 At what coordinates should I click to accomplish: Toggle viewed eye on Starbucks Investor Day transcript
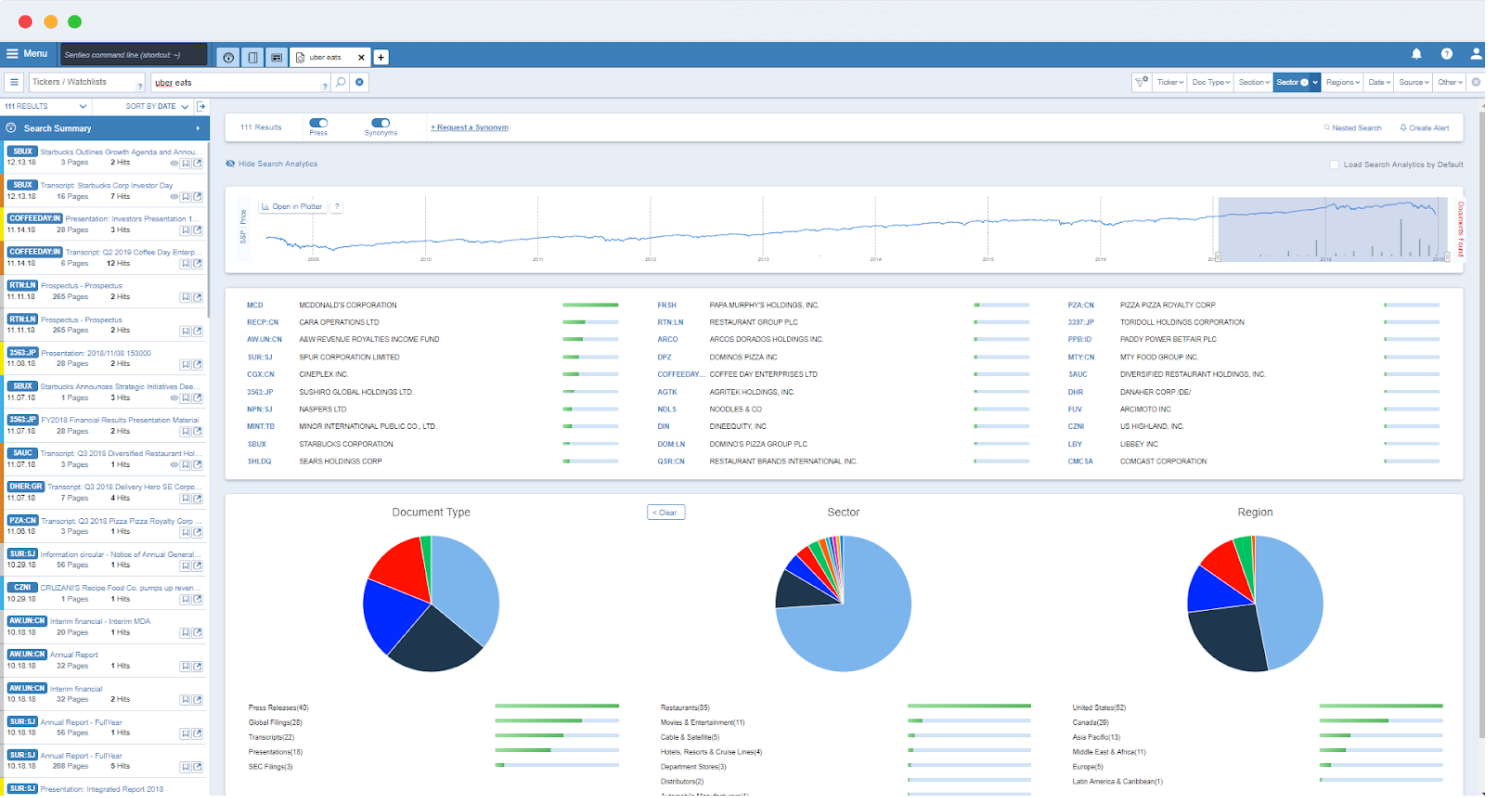(174, 197)
